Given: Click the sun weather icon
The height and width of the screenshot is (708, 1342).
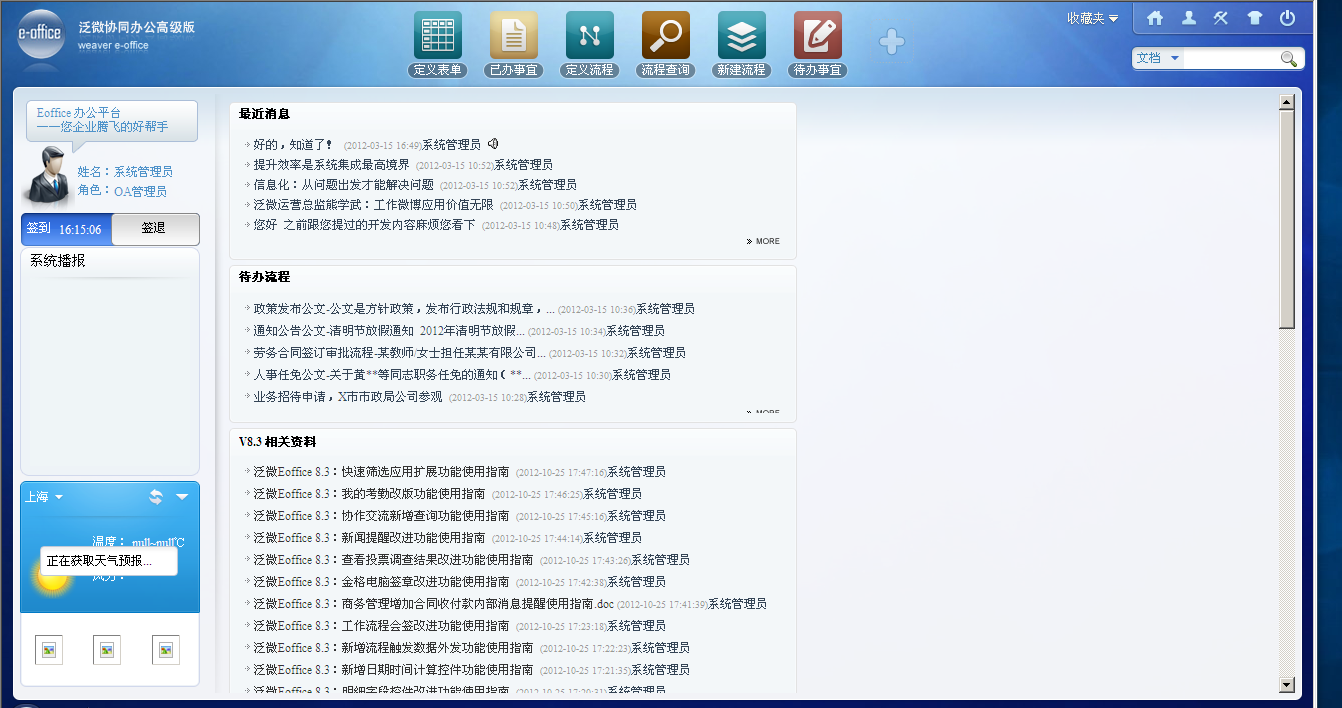Looking at the screenshot, I should coord(51,578).
